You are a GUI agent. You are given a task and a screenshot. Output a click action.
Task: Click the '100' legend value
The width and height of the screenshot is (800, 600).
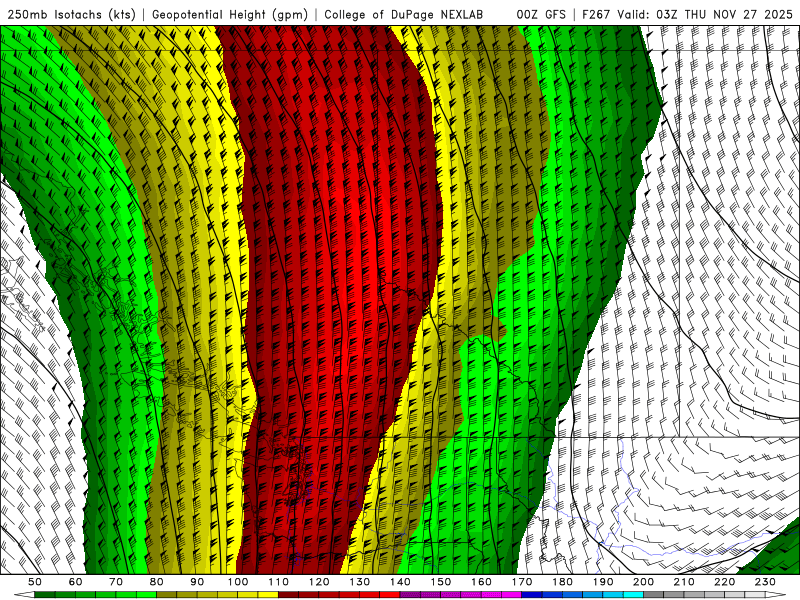[x=238, y=582]
